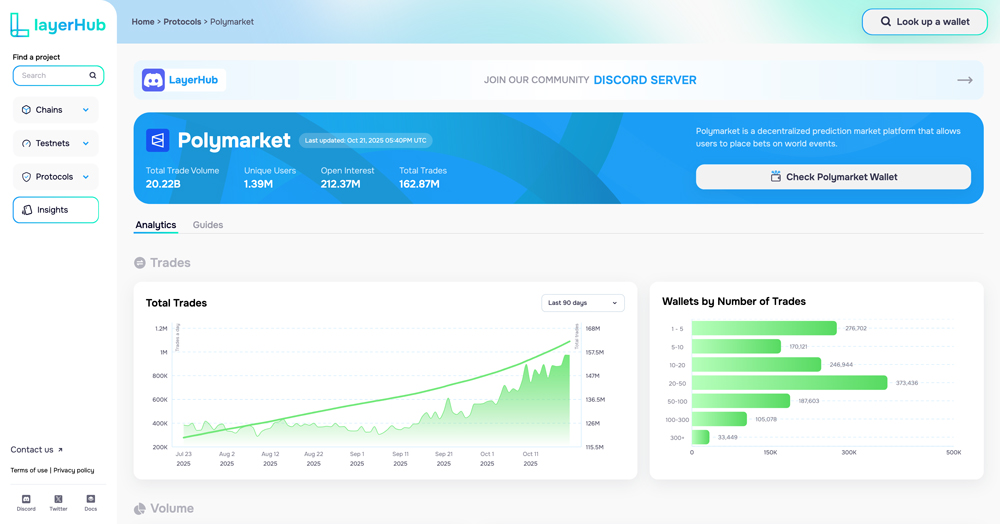The height and width of the screenshot is (524, 1000).
Task: Click the Testnets gauge icon
Action: tap(26, 143)
